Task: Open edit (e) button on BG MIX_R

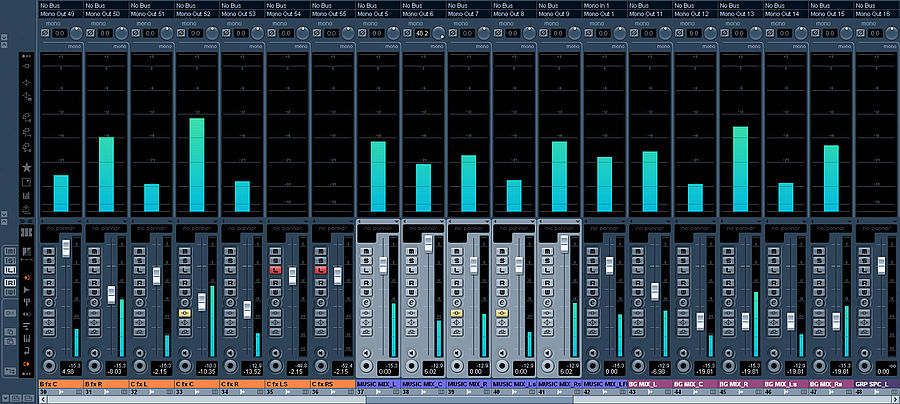Action: click(730, 302)
